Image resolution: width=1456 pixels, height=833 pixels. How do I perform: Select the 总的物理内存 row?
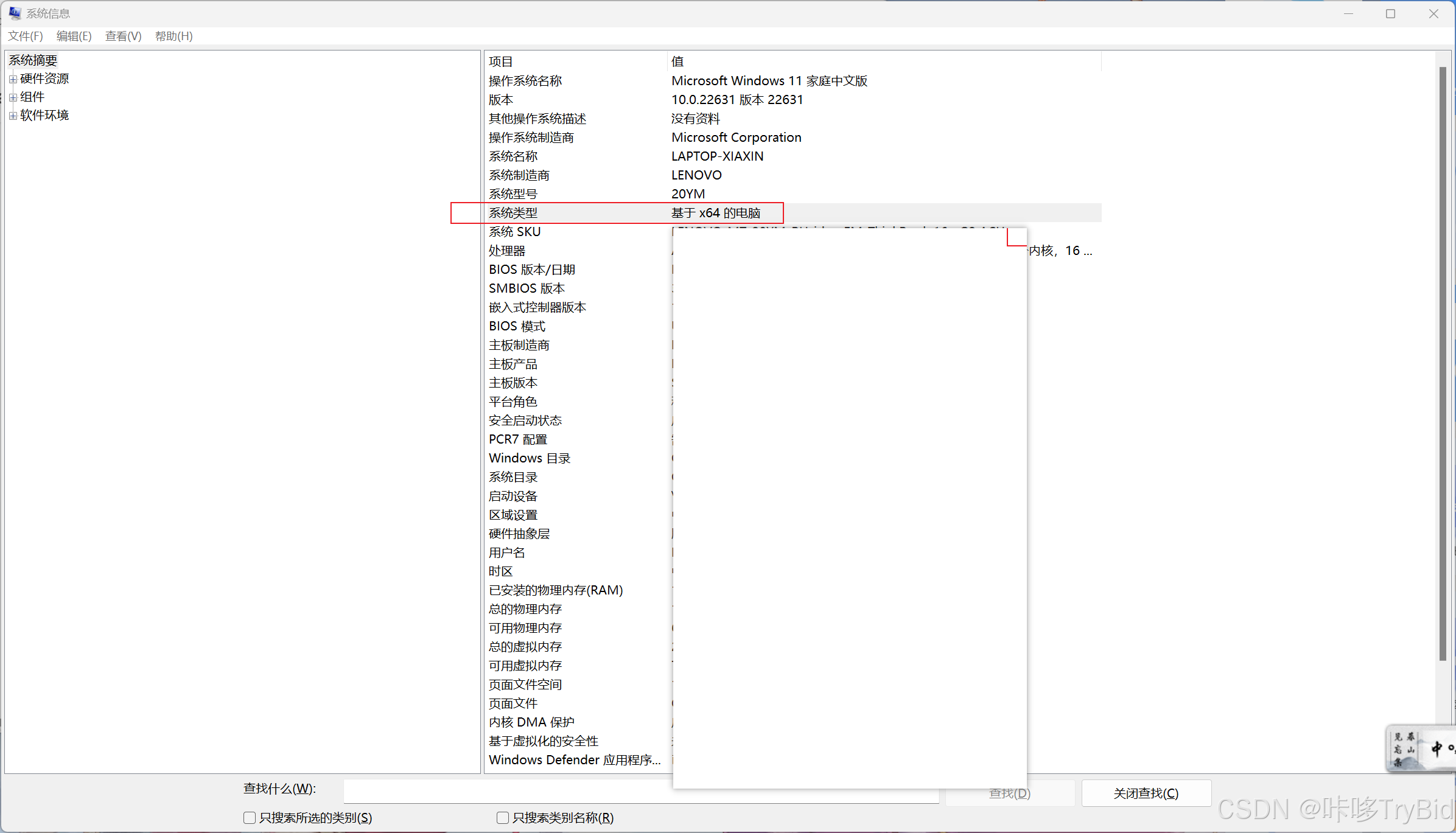click(x=578, y=609)
